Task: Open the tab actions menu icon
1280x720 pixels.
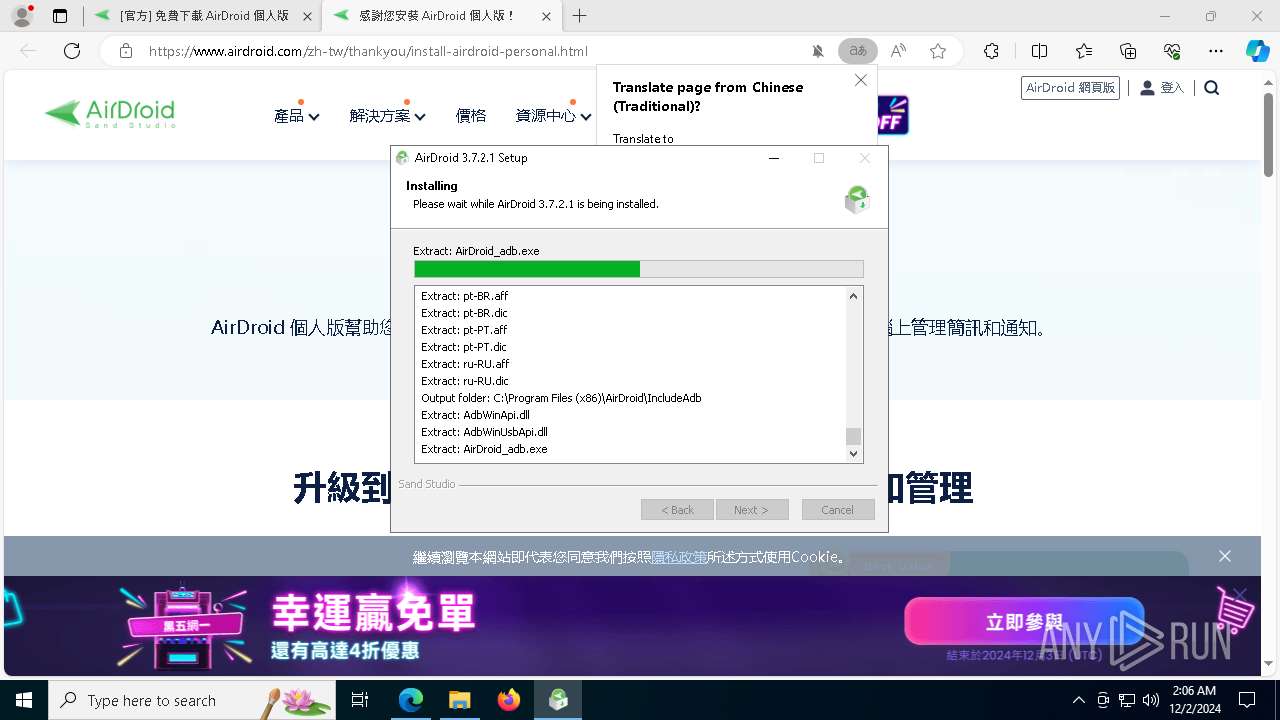Action: point(60,16)
